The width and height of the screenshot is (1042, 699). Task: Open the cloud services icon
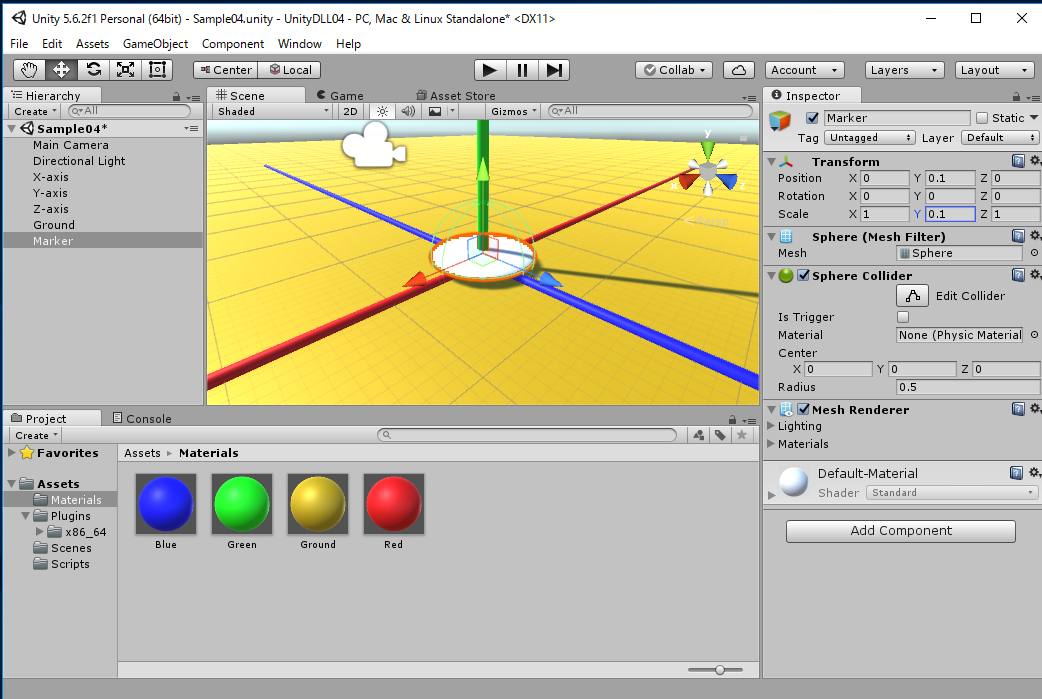pyautogui.click(x=738, y=70)
